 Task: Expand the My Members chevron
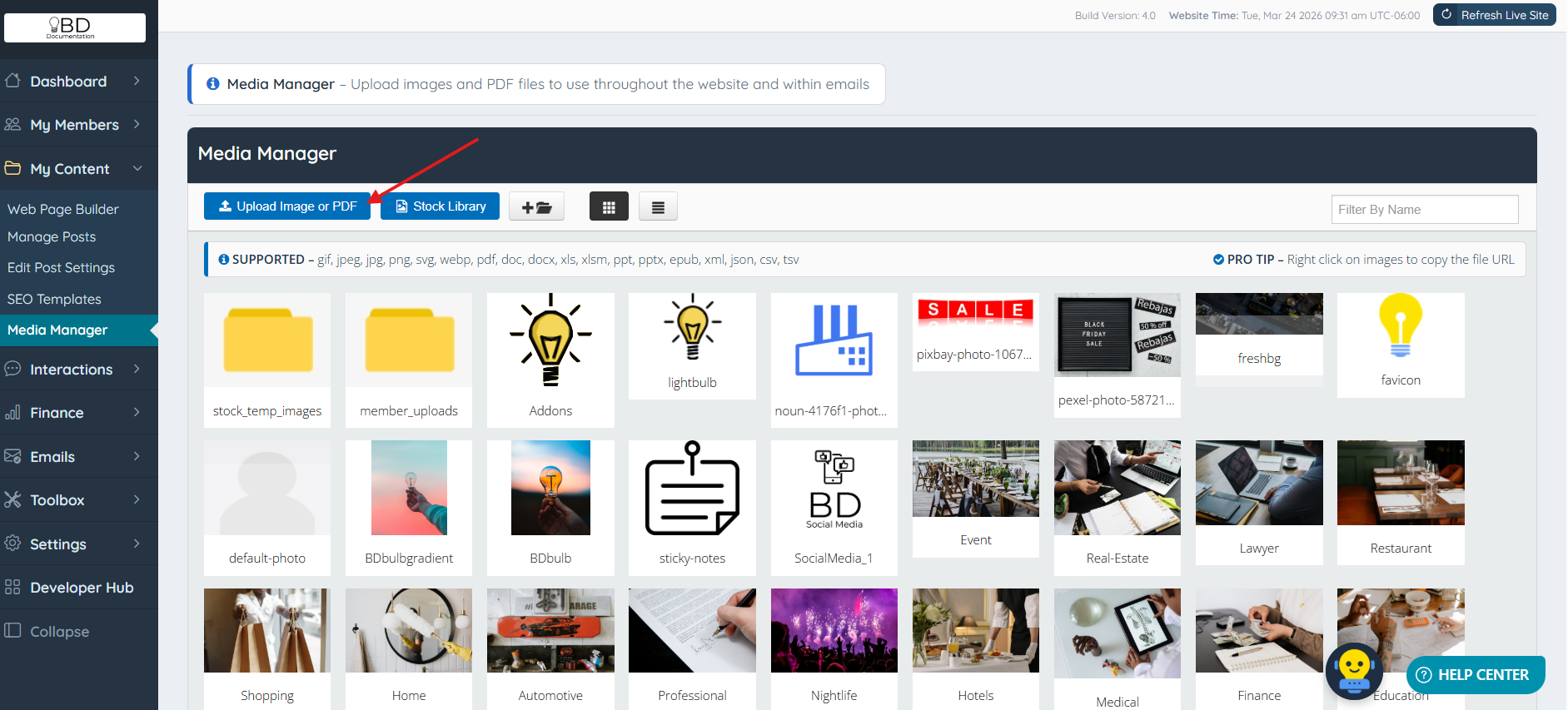tap(137, 124)
